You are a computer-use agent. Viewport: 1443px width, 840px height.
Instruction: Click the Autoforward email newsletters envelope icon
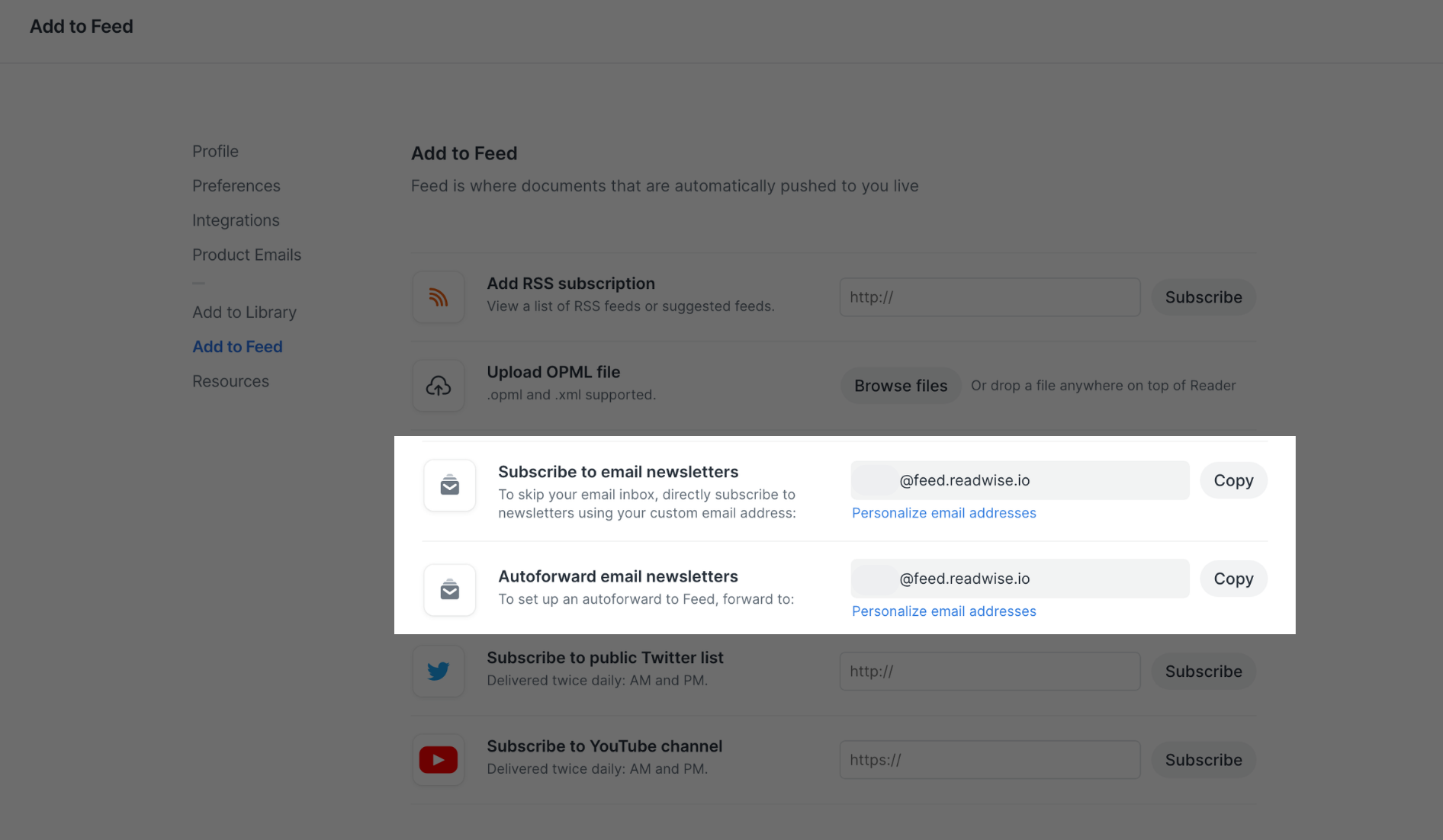click(x=449, y=590)
